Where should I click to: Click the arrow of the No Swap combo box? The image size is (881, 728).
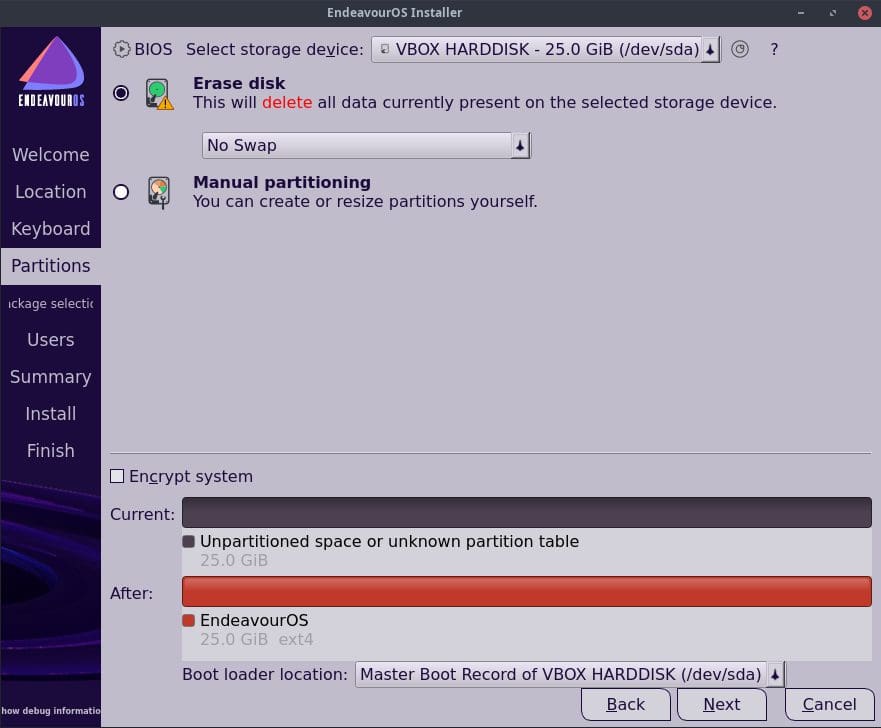pos(520,146)
